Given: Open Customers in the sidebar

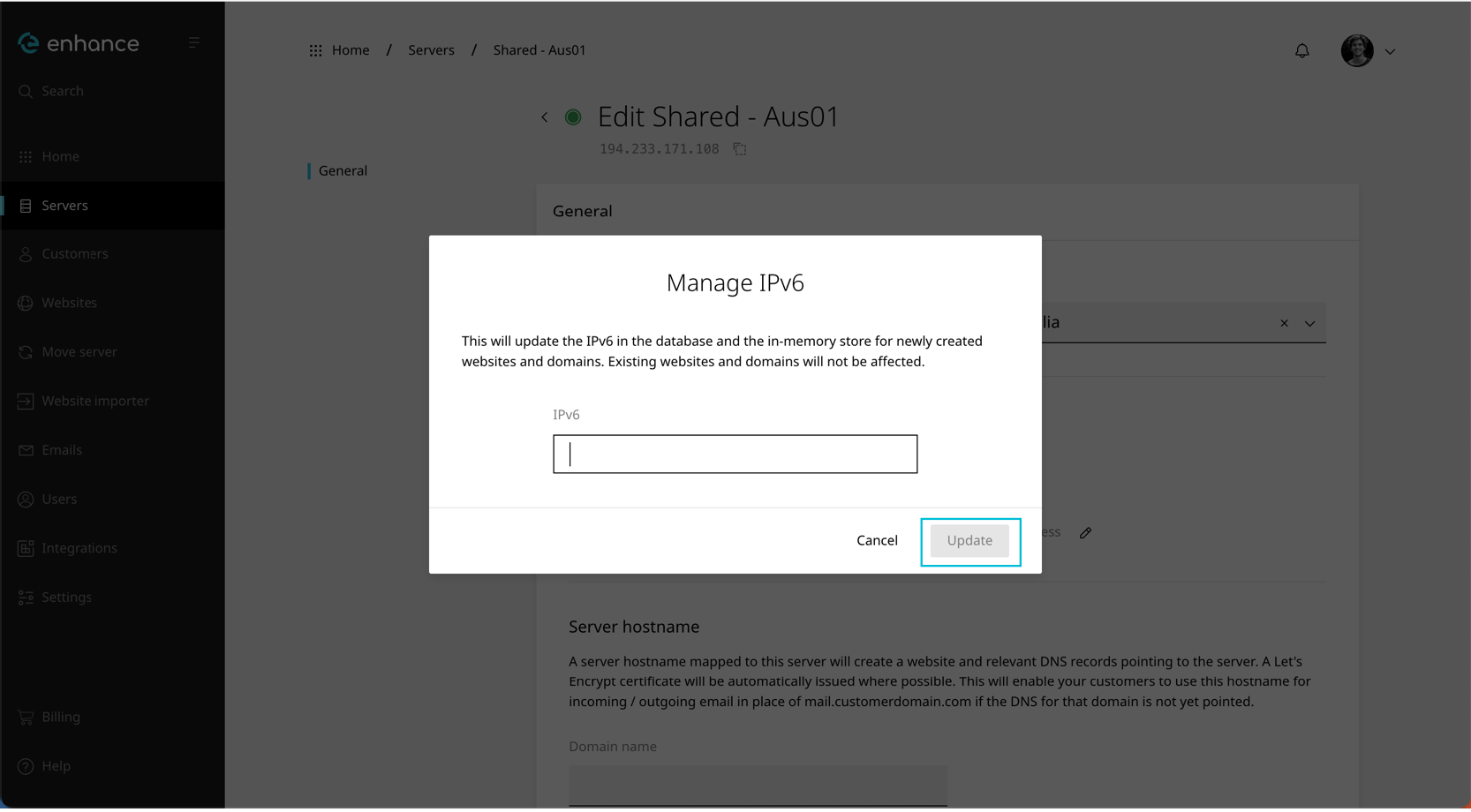Looking at the screenshot, I should [x=75, y=254].
